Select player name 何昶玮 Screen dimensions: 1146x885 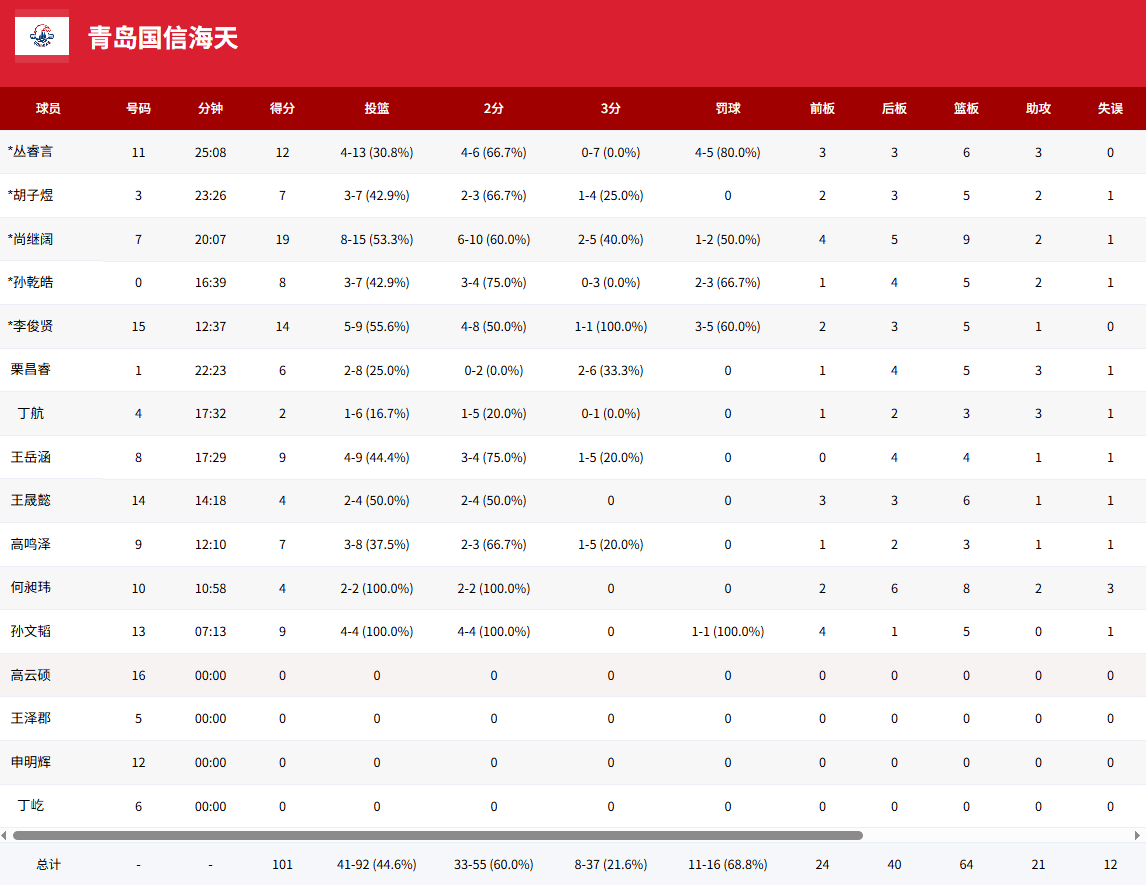tap(31, 587)
